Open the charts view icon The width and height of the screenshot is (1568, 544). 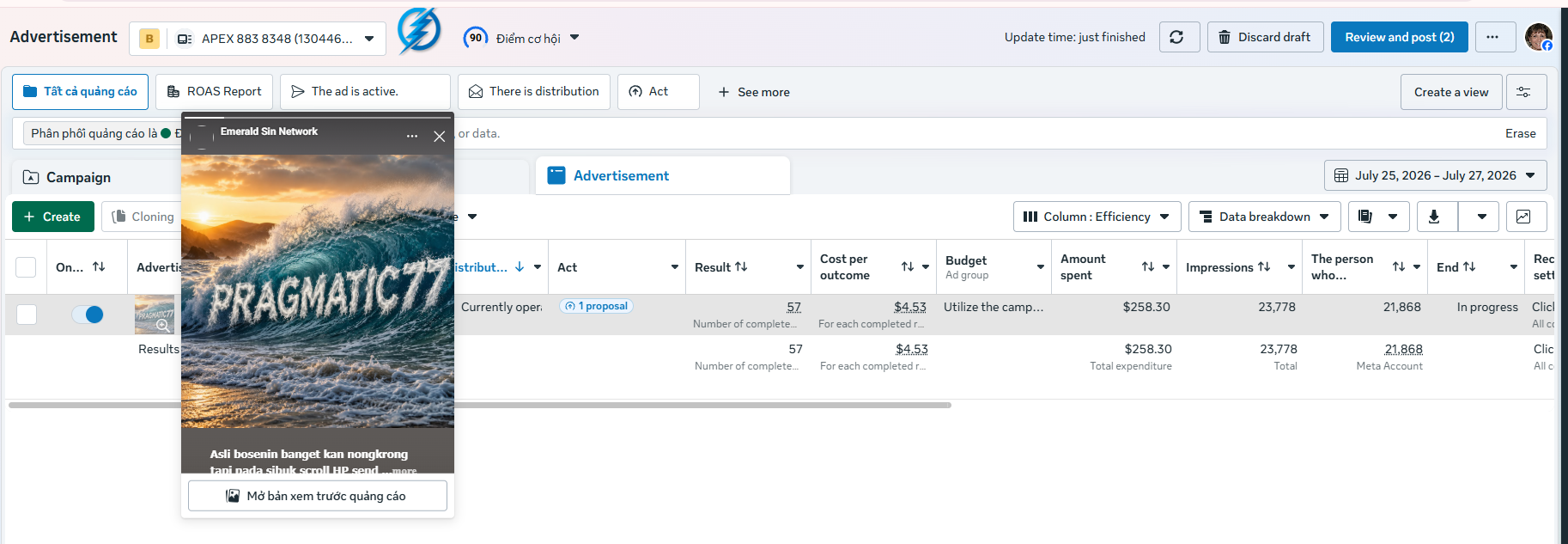1526,217
